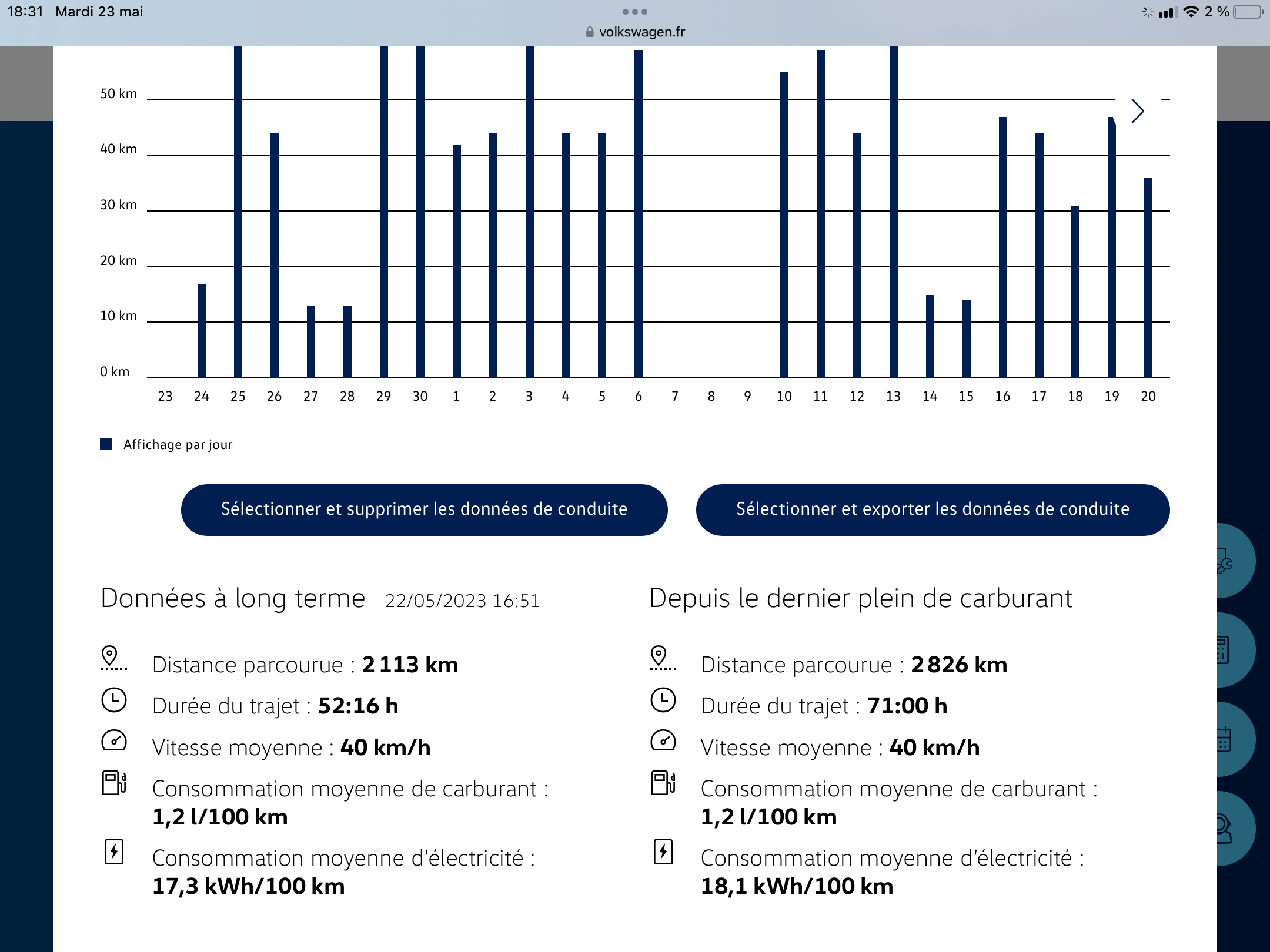This screenshot has height=952, width=1270.
Task: Click the location pin icon beside 2 826 km
Action: point(662,658)
